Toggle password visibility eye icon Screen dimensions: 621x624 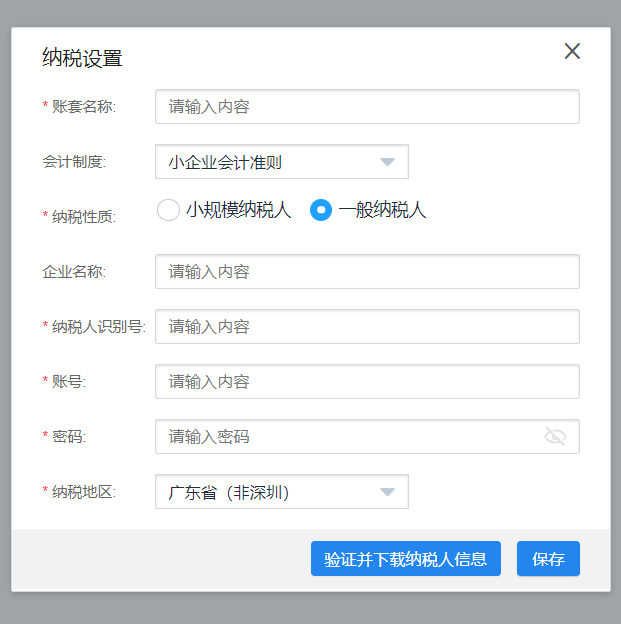tap(555, 437)
